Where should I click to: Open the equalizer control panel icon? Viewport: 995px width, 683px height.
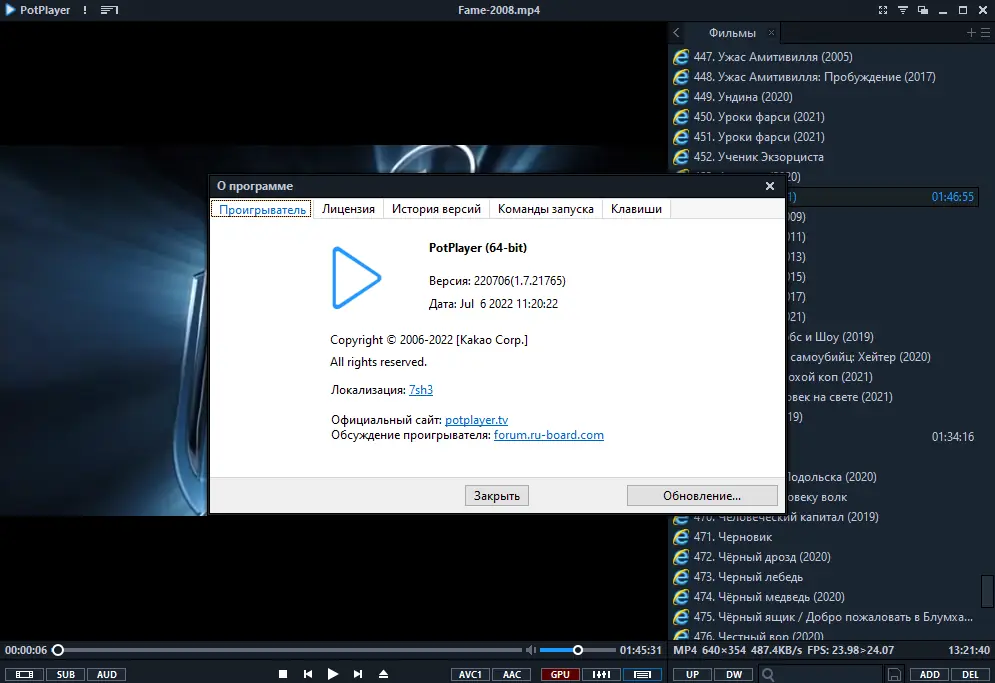(x=602, y=674)
